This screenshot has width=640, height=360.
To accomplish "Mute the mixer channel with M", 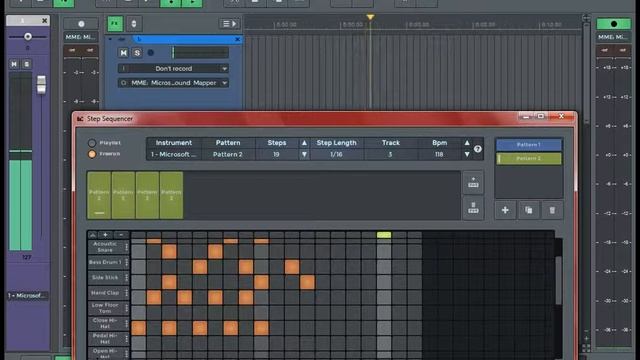I will point(14,64).
